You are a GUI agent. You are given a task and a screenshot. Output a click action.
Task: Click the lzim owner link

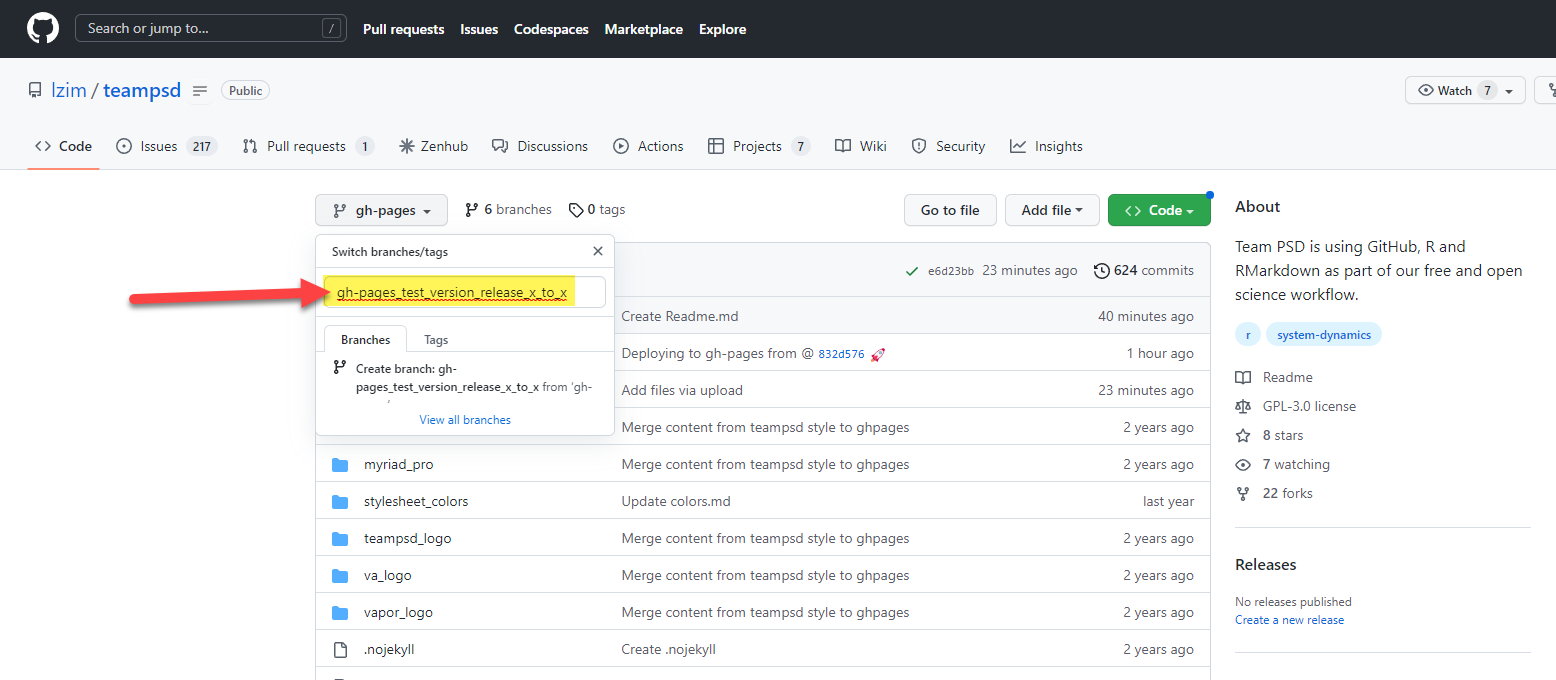[x=68, y=91]
